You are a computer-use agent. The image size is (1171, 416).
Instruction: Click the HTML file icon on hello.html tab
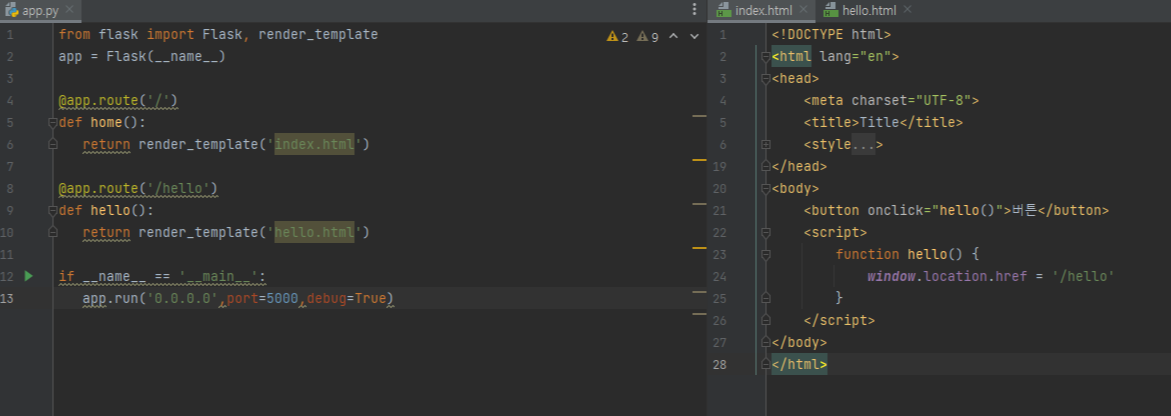click(830, 10)
